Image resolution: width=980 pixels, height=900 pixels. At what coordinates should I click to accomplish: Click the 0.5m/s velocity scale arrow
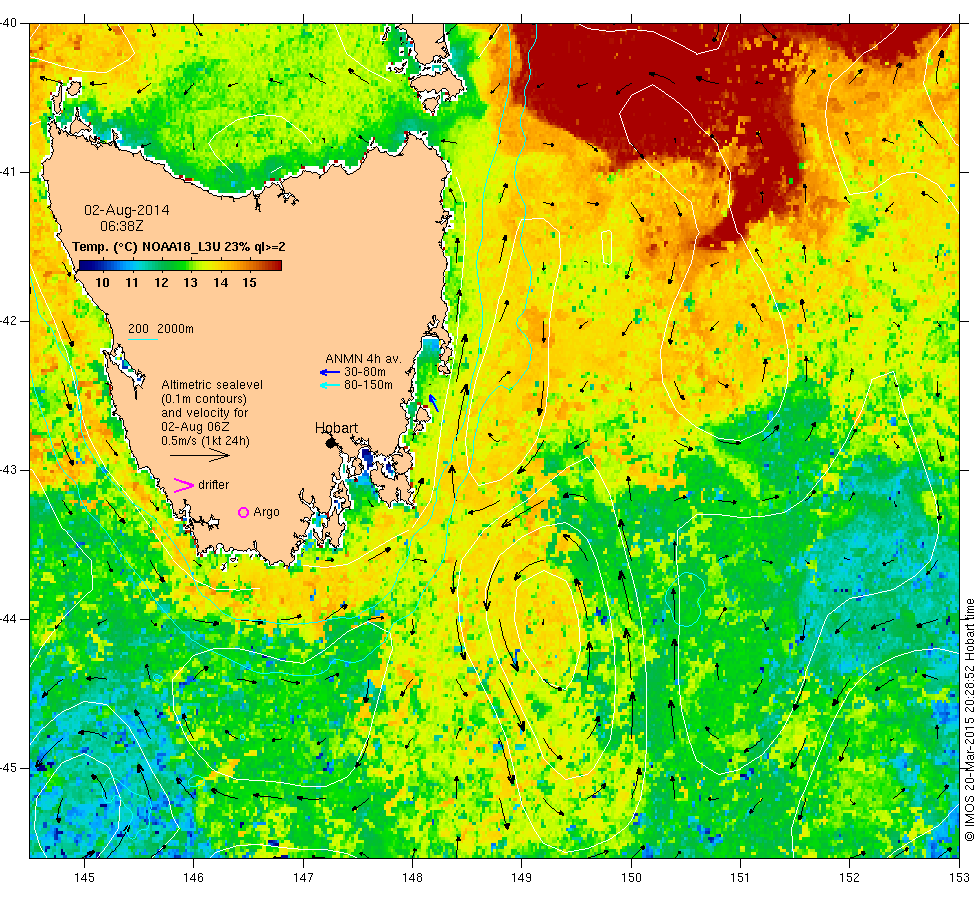200,455
